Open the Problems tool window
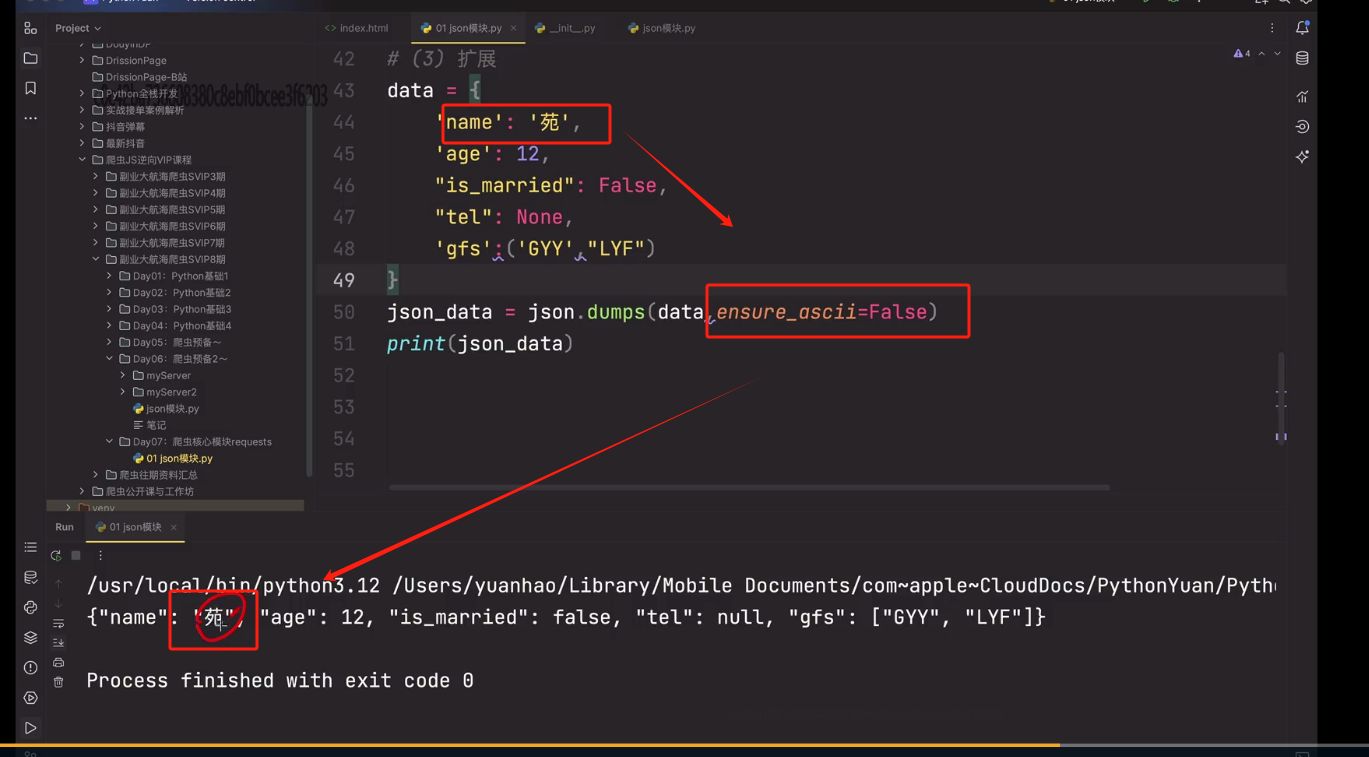 tap(30, 667)
